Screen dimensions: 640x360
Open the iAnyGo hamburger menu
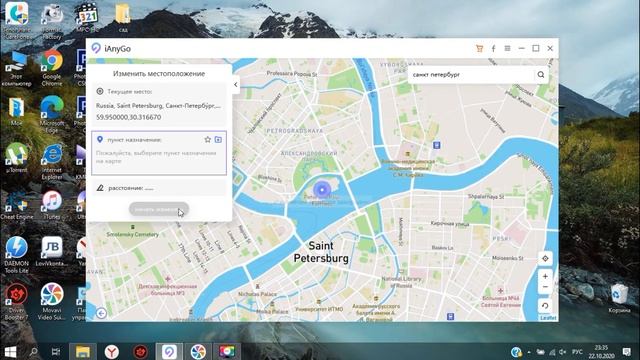[x=507, y=49]
